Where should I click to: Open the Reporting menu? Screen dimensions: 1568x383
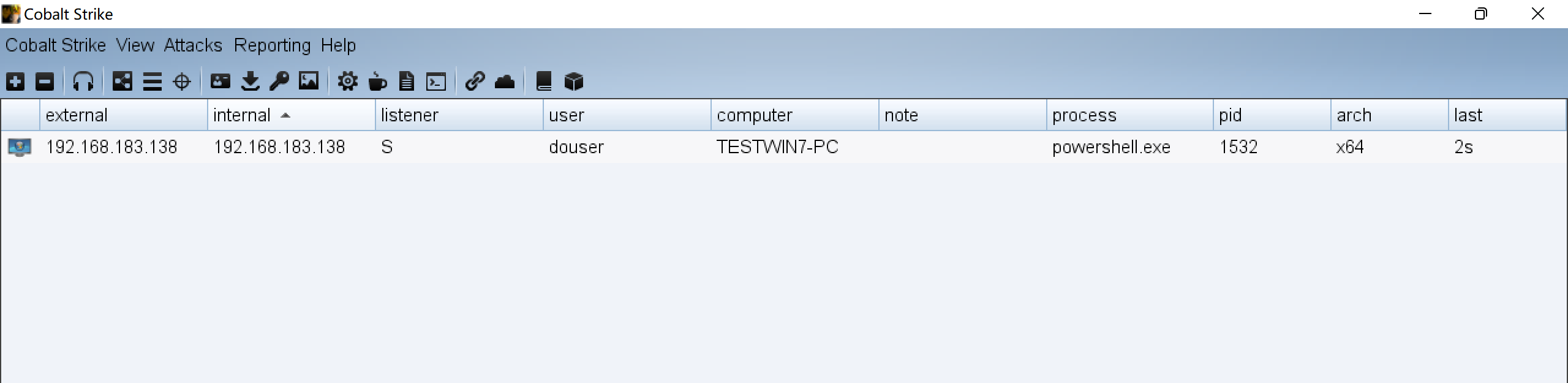273,45
